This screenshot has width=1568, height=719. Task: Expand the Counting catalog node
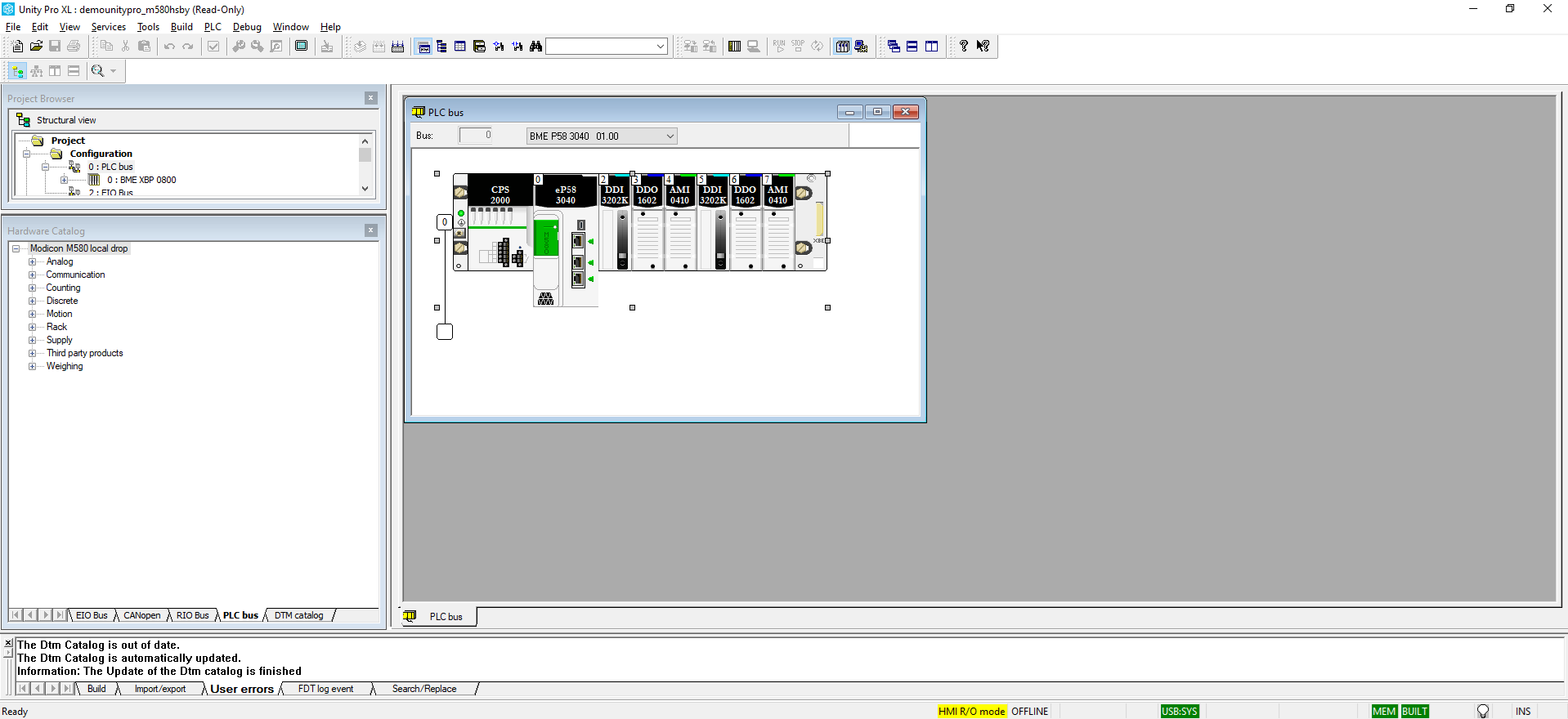(x=33, y=288)
